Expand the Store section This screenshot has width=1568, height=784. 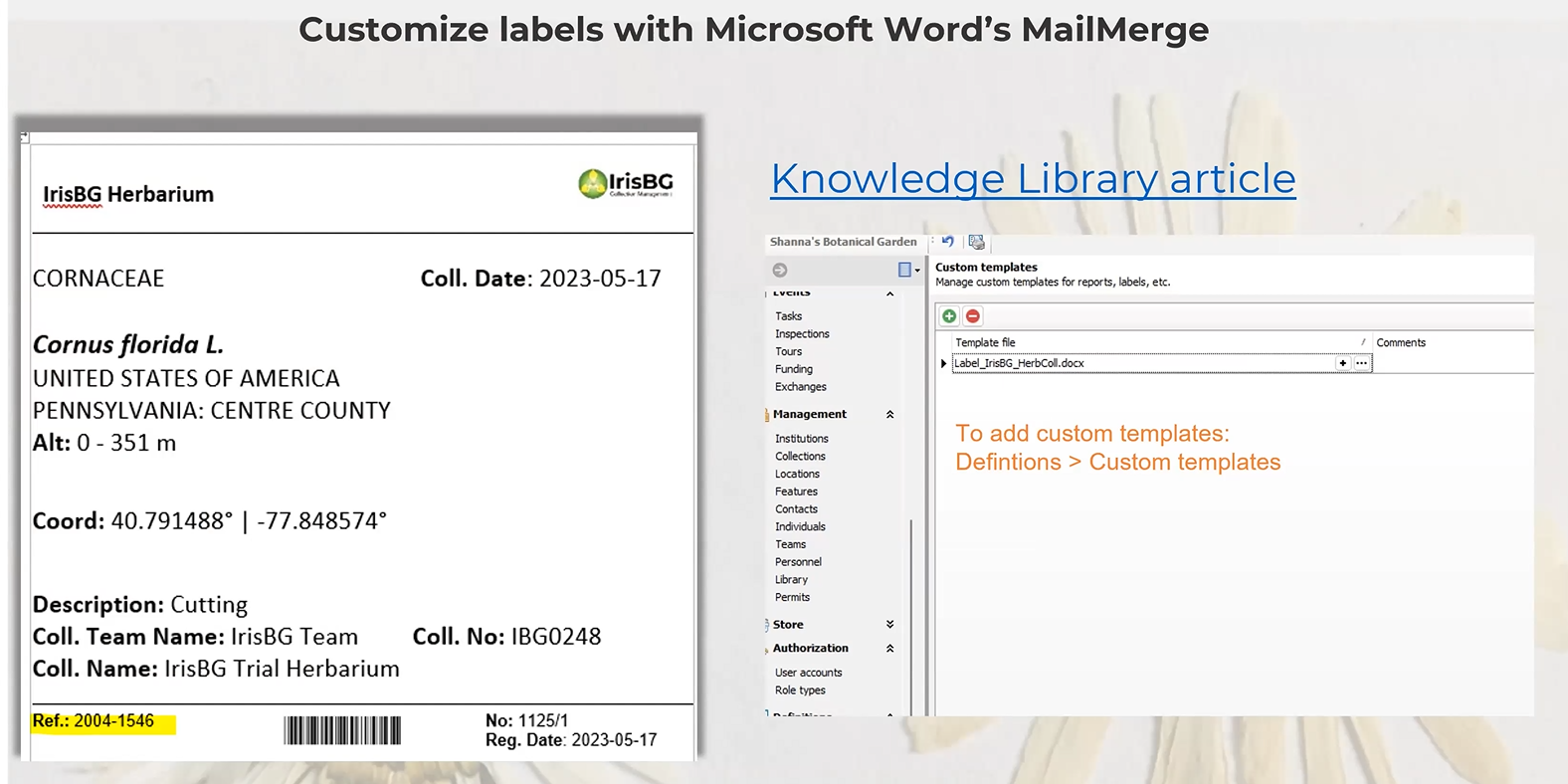889,625
